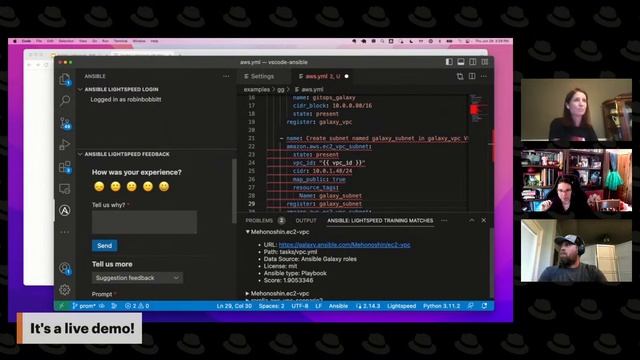Screen dimensions: 640x360
Task: Click line number 29 in the editor gutter
Action: click(x=251, y=204)
